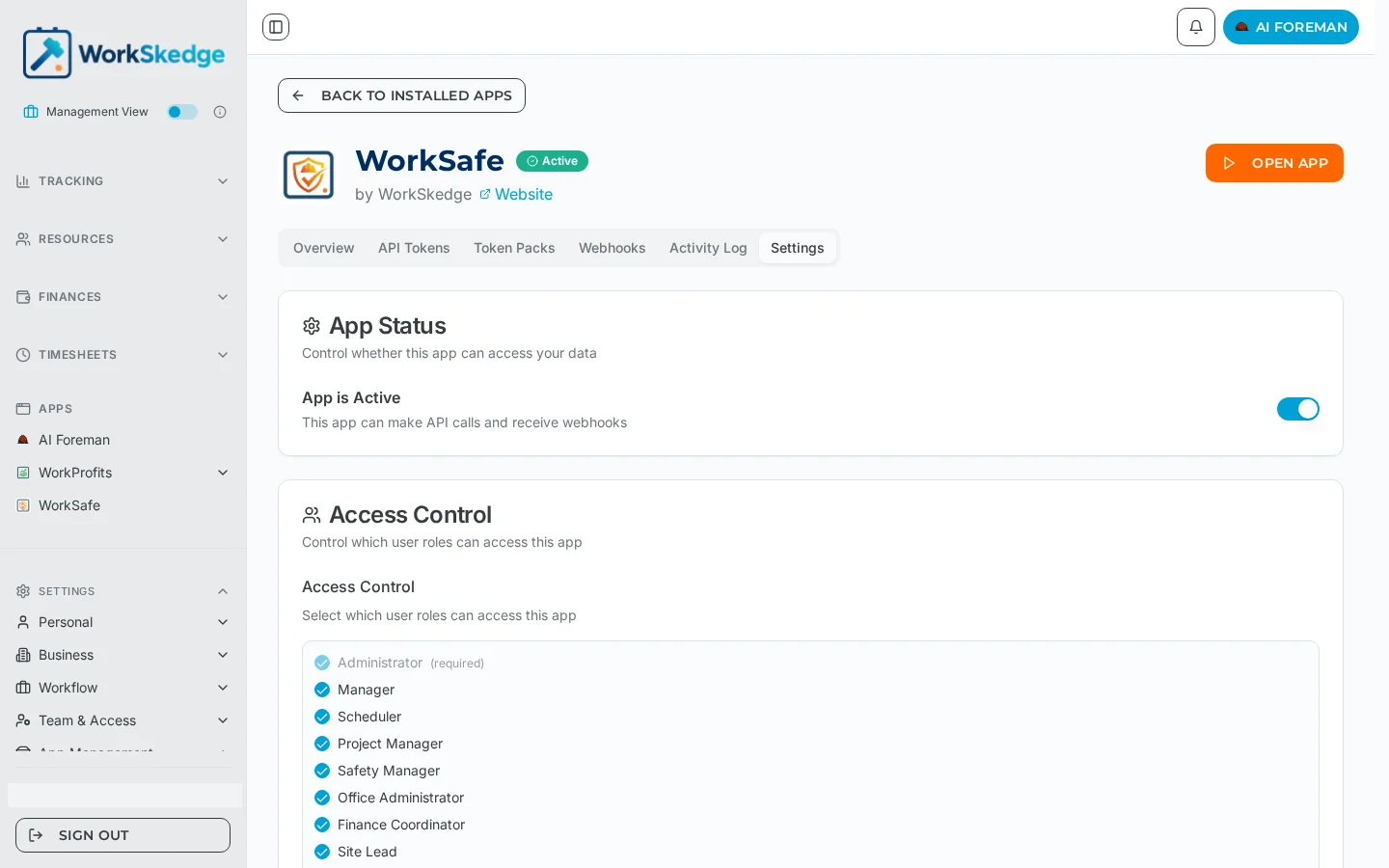Screen dimensions: 1389x868
Task: Expand the Tracking section chevron
Action: click(x=223, y=181)
